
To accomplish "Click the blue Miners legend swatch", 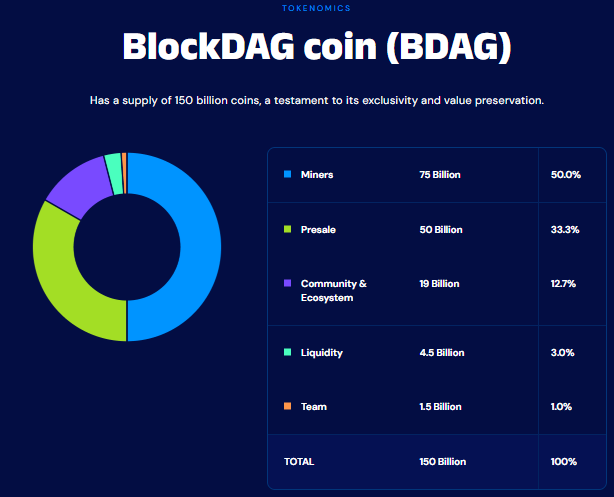I will point(287,174).
